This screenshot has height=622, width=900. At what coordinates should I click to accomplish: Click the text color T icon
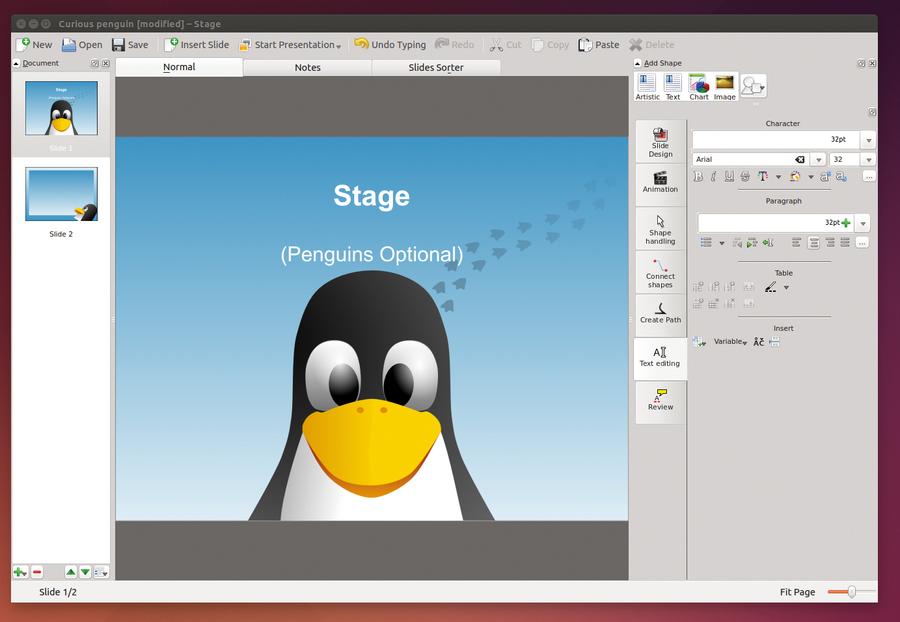[x=763, y=177]
